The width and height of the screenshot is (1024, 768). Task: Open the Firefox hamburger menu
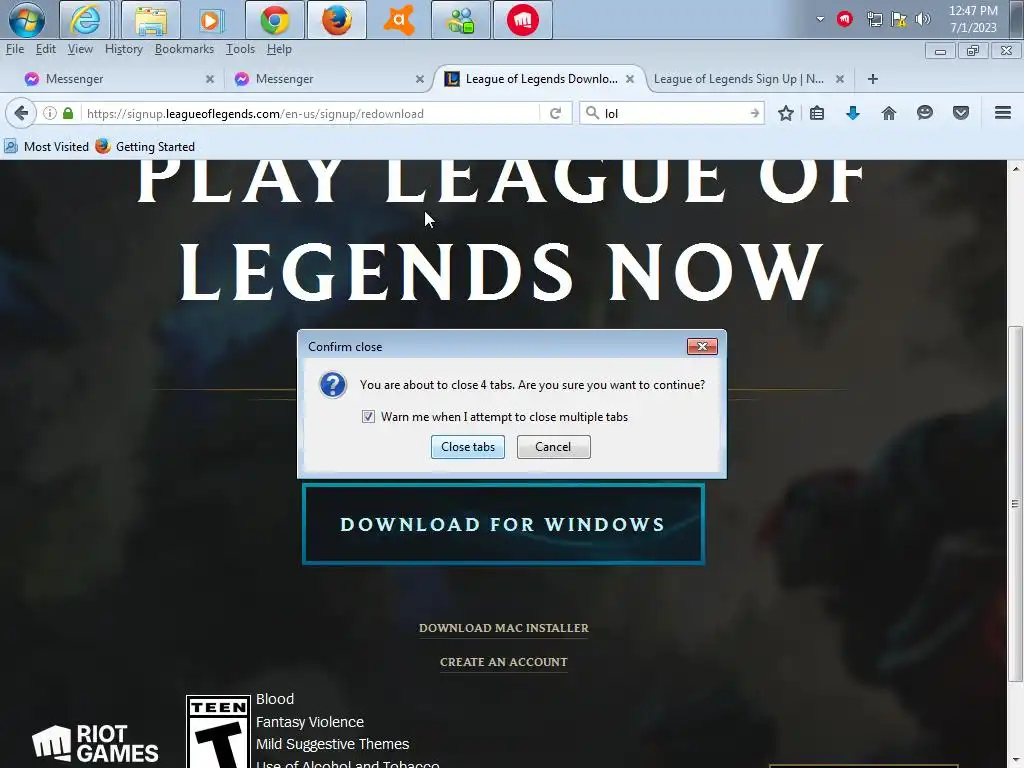coord(1002,113)
